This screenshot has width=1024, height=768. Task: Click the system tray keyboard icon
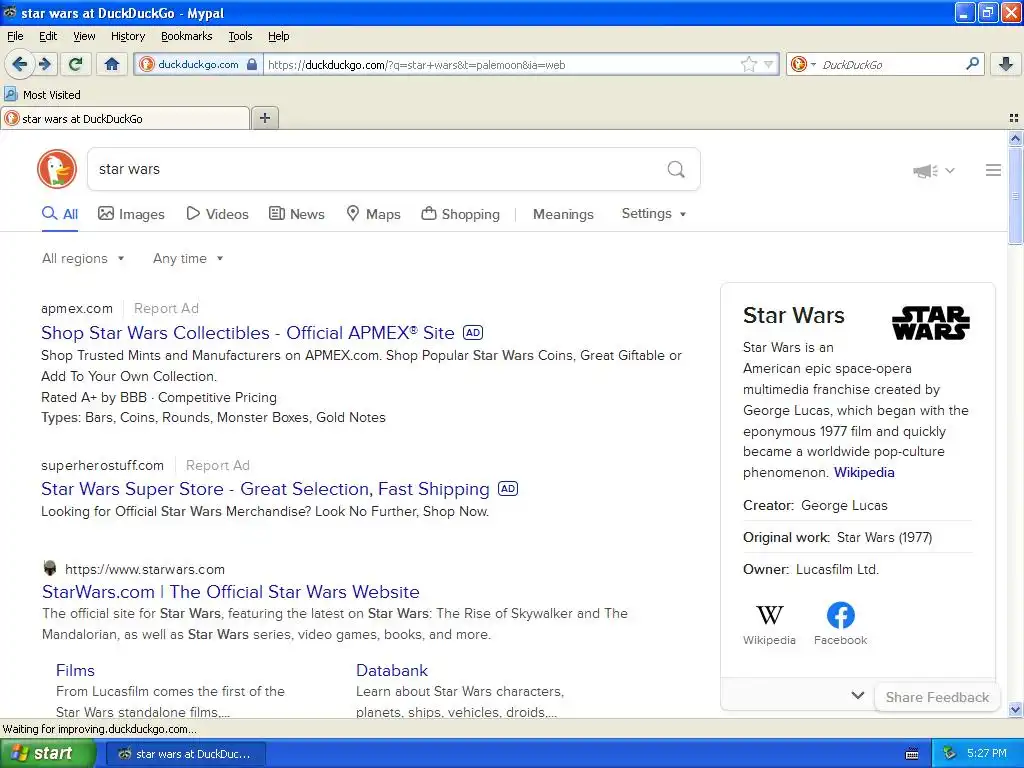pos(912,754)
